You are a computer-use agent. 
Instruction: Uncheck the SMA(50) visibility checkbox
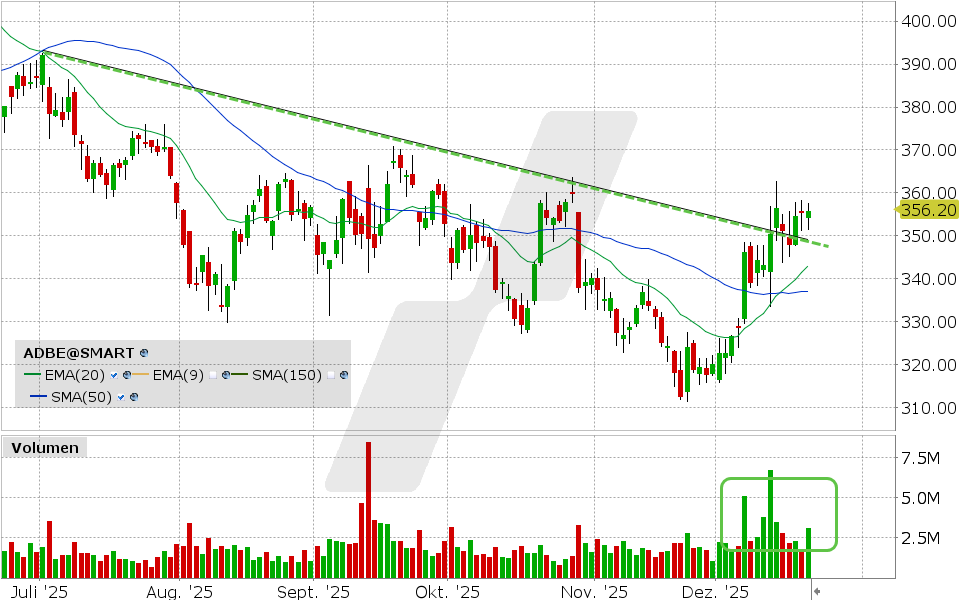coord(120,397)
